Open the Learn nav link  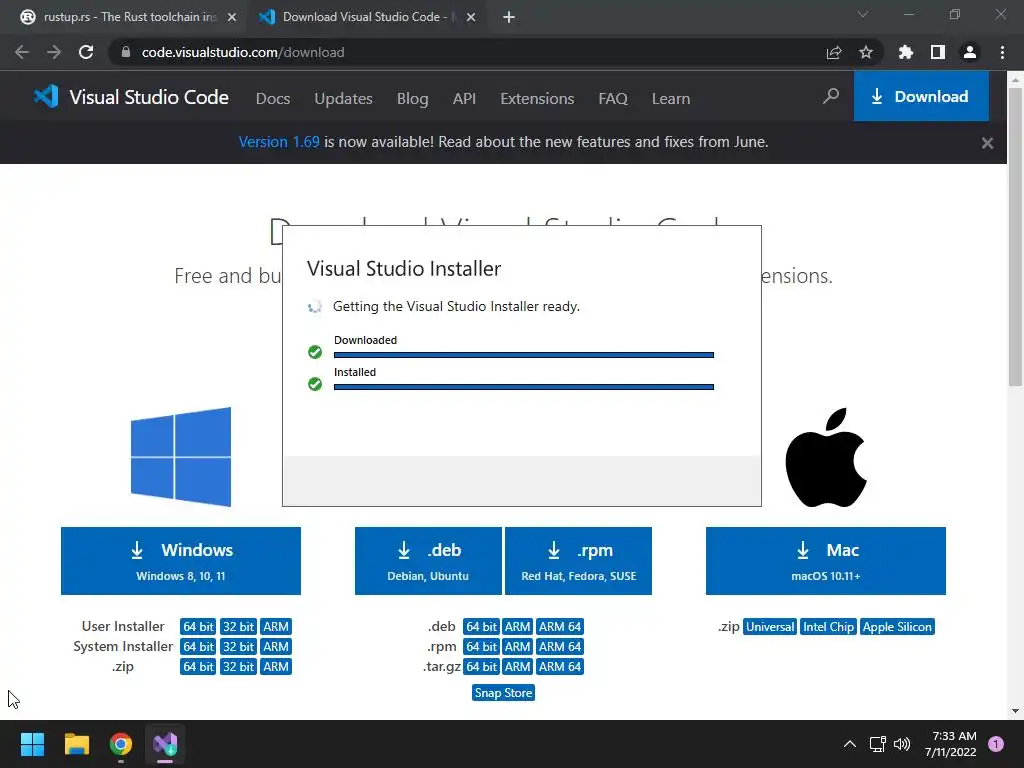[671, 99]
